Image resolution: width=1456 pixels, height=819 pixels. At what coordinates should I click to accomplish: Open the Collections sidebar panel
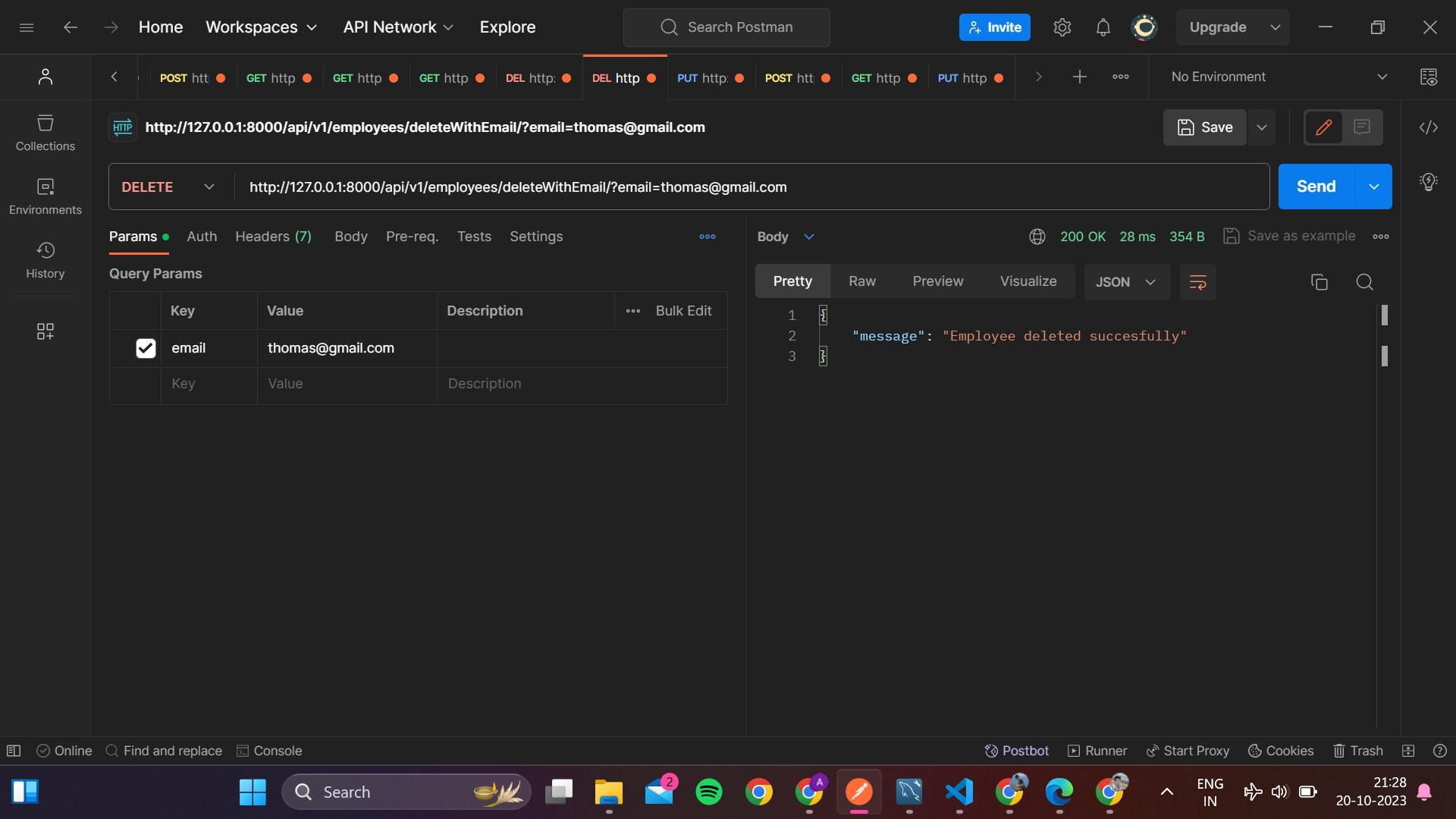(45, 133)
